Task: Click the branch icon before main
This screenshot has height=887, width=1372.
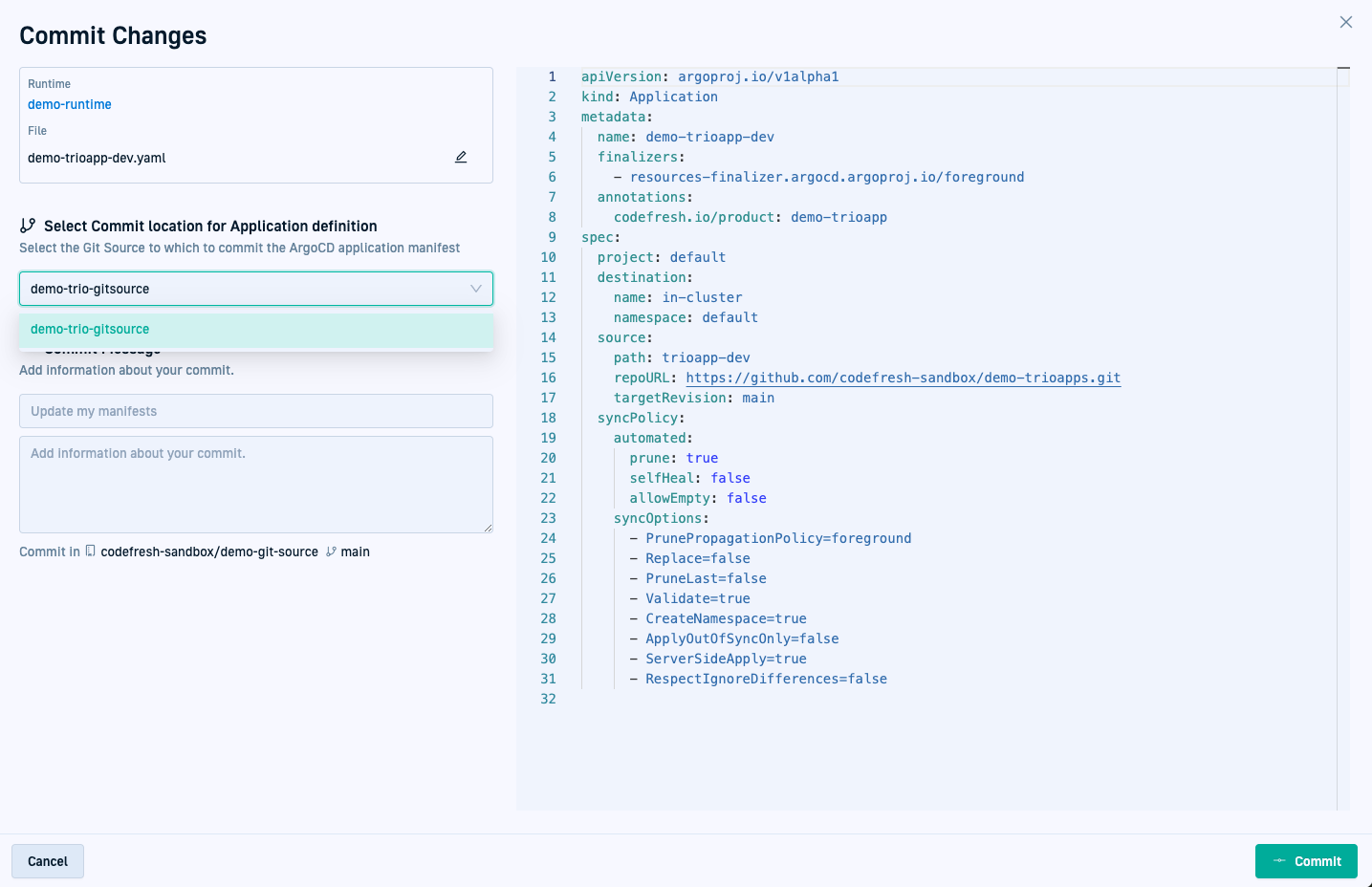Action: pos(331,552)
